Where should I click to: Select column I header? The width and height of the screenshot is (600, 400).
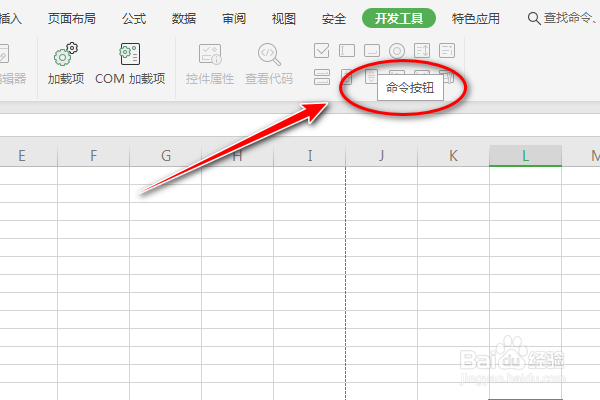coord(310,156)
